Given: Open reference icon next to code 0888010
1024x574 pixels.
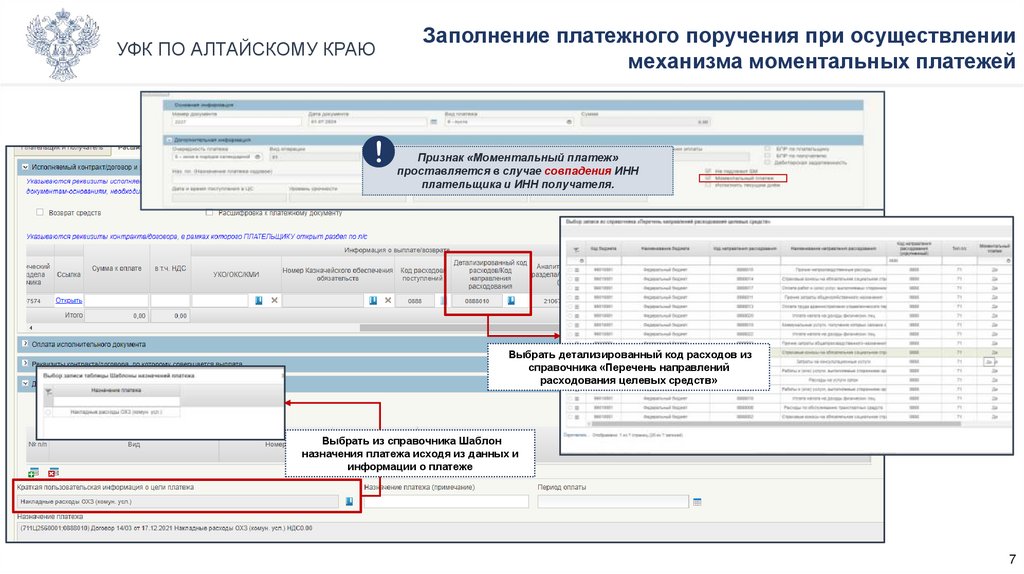Looking at the screenshot, I should pos(511,301).
